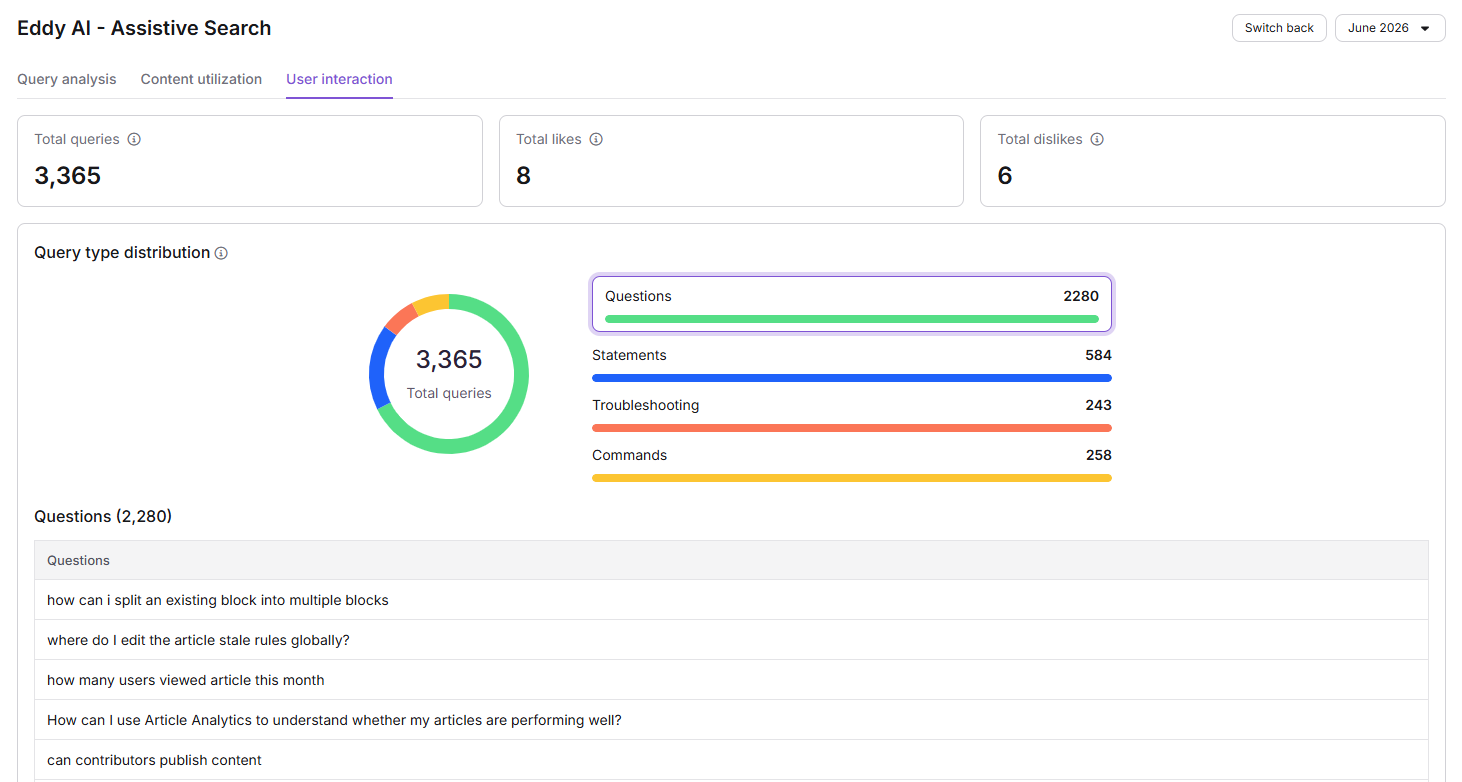Screen dimensions: 1462x782
Task: Select the Commands query type row
Action: (x=852, y=465)
